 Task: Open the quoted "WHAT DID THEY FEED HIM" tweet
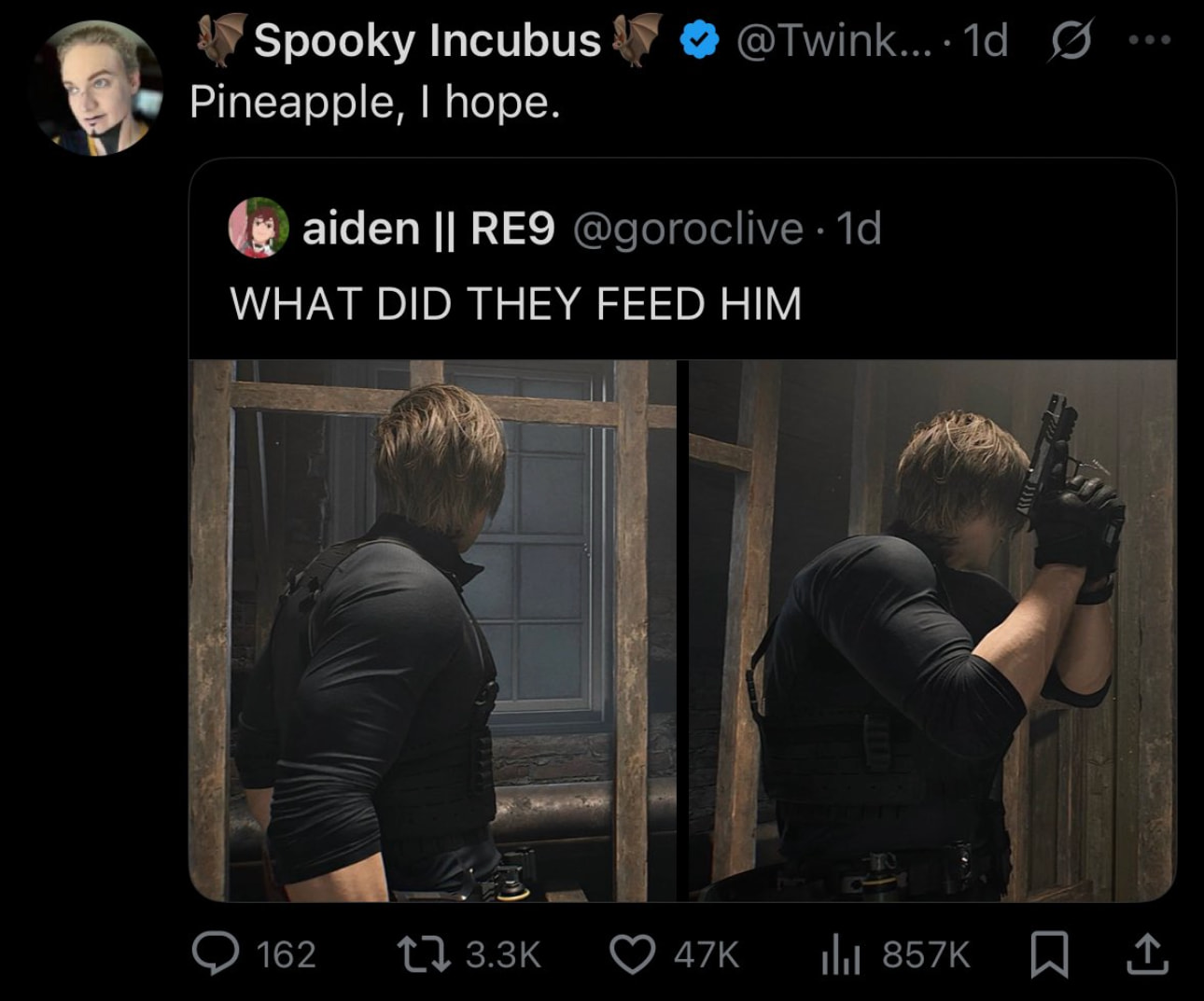pyautogui.click(x=515, y=303)
